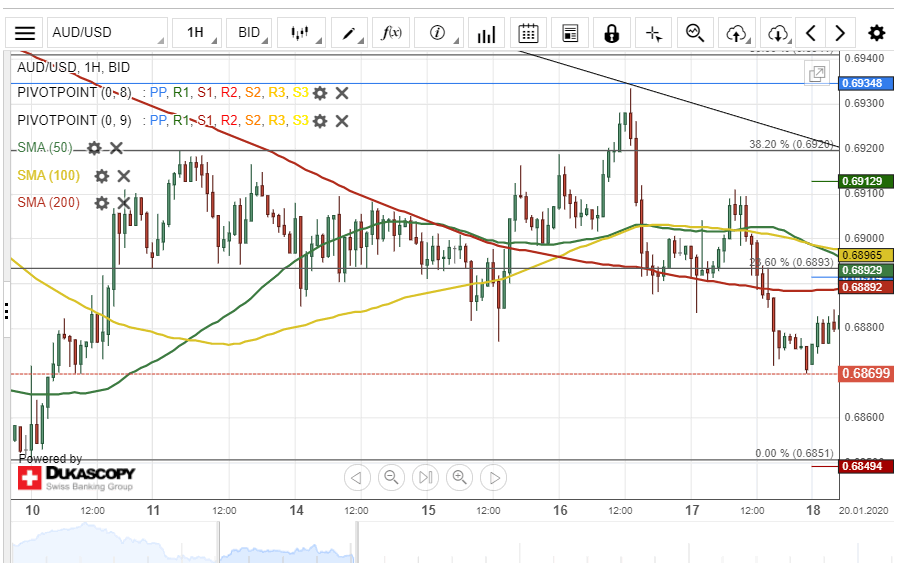Open the AUD/USD instrument selector

click(107, 33)
